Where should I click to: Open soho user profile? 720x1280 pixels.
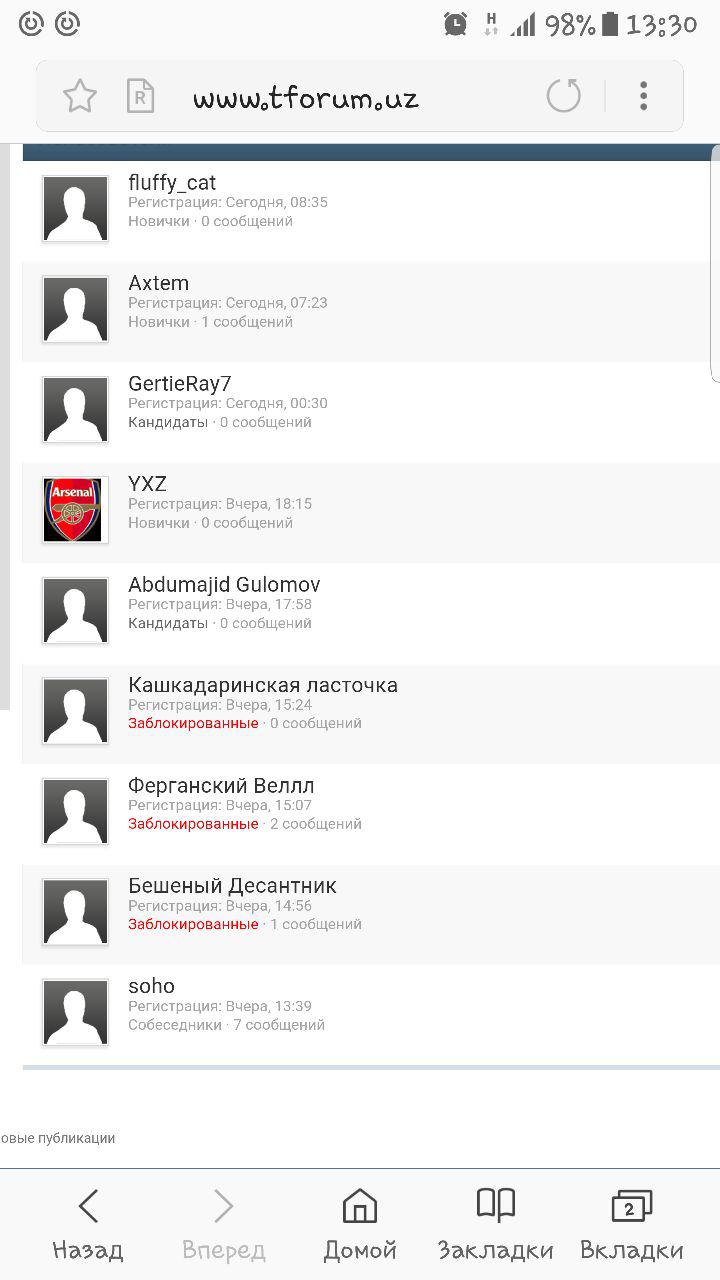(151, 986)
